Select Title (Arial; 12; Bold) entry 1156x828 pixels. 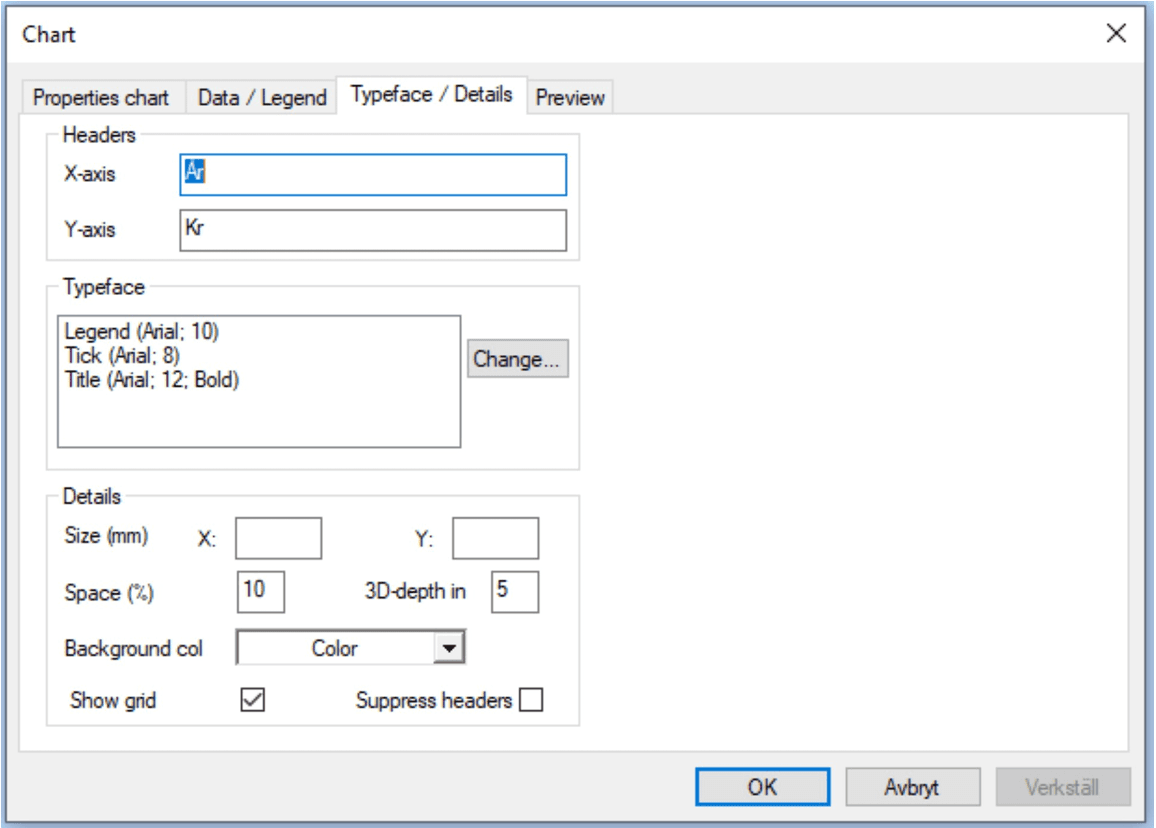[x=152, y=380]
